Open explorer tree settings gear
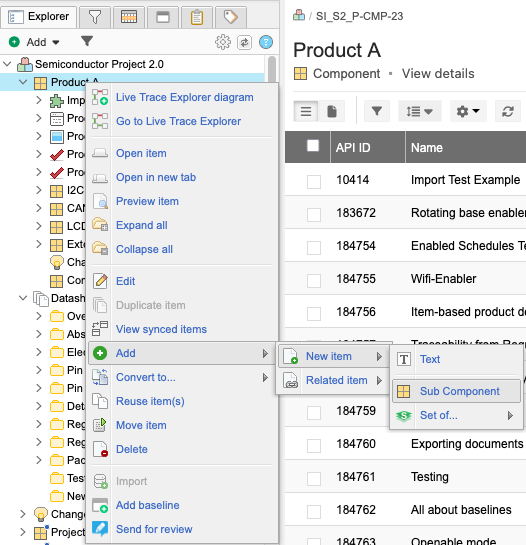 (223, 42)
